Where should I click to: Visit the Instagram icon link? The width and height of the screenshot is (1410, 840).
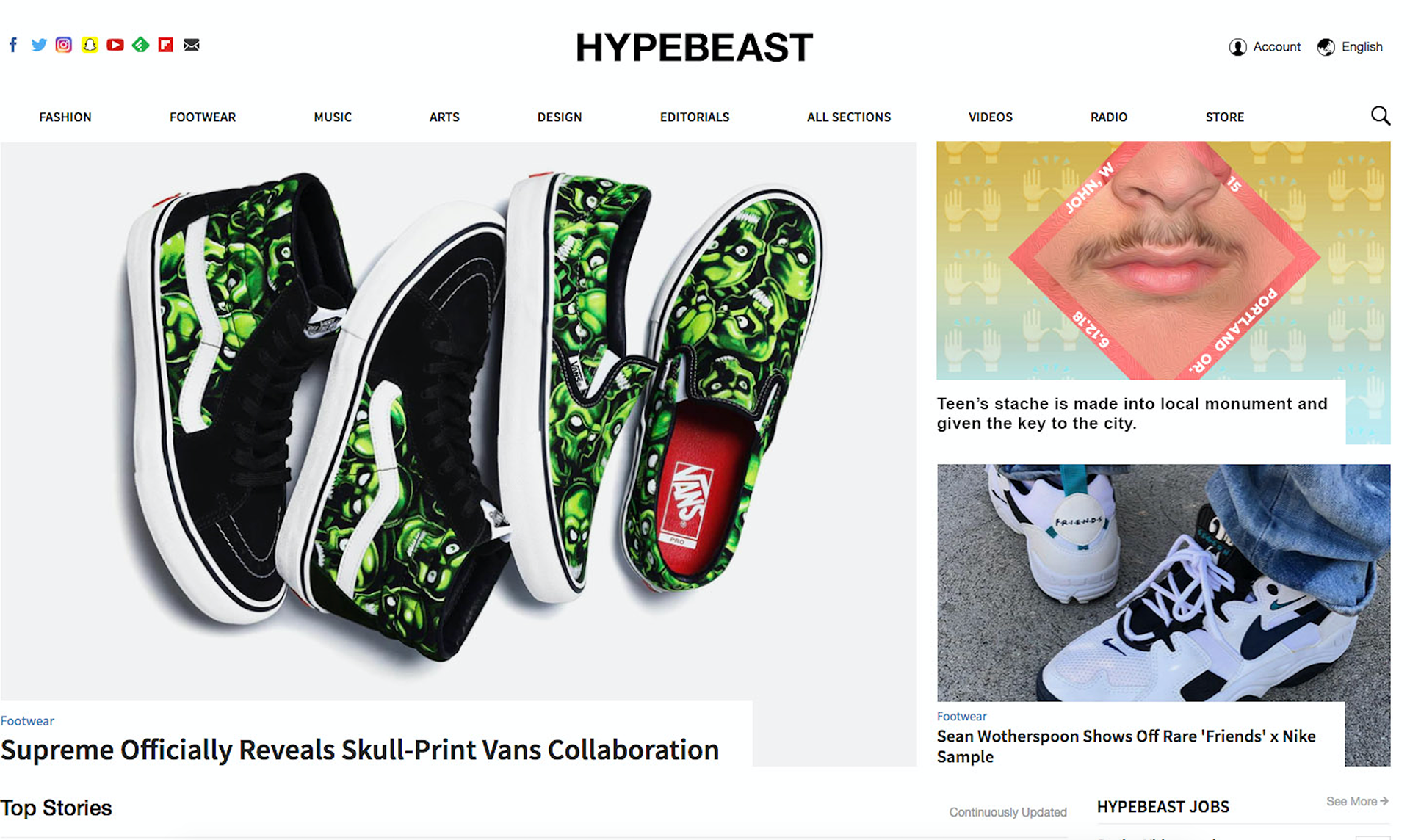[x=64, y=45]
